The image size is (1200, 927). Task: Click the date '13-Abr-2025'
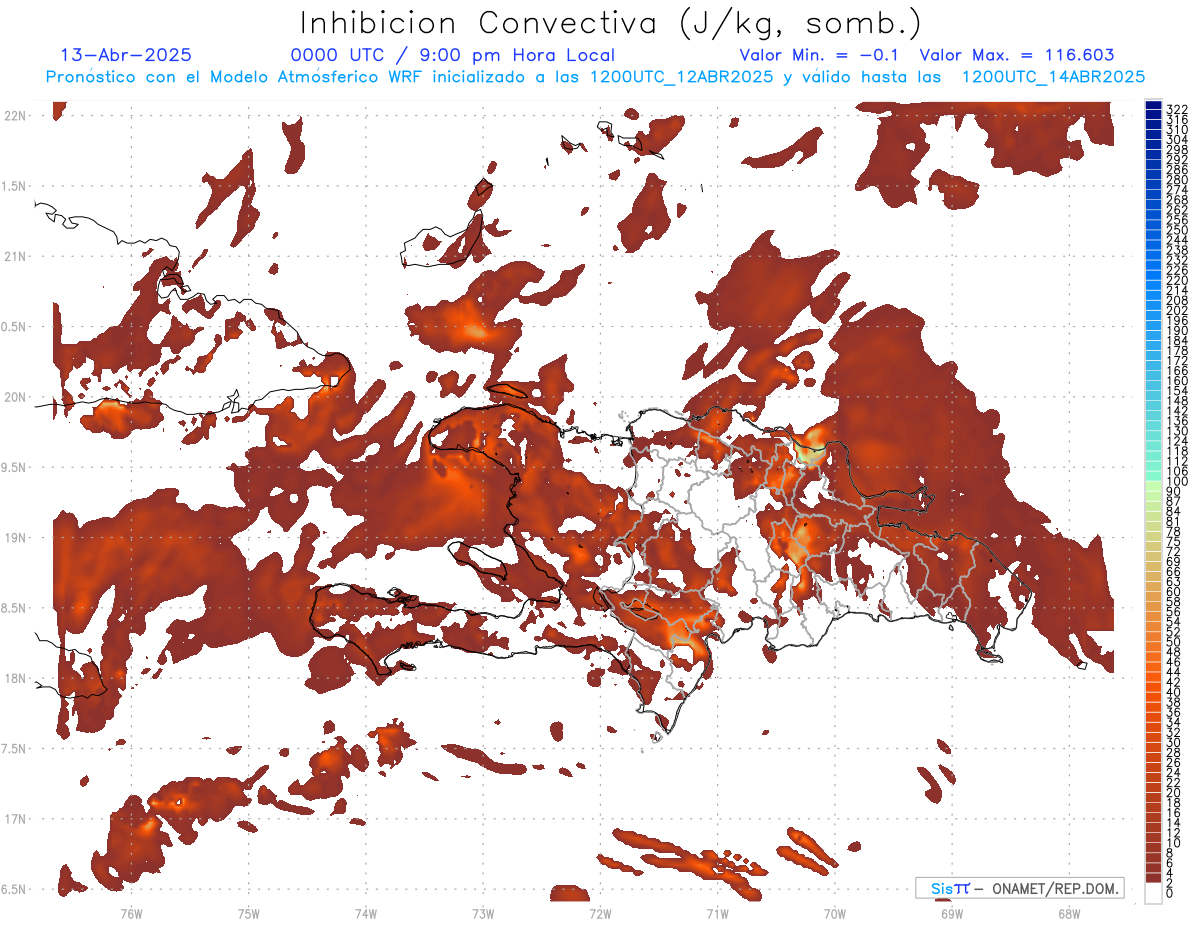point(126,55)
